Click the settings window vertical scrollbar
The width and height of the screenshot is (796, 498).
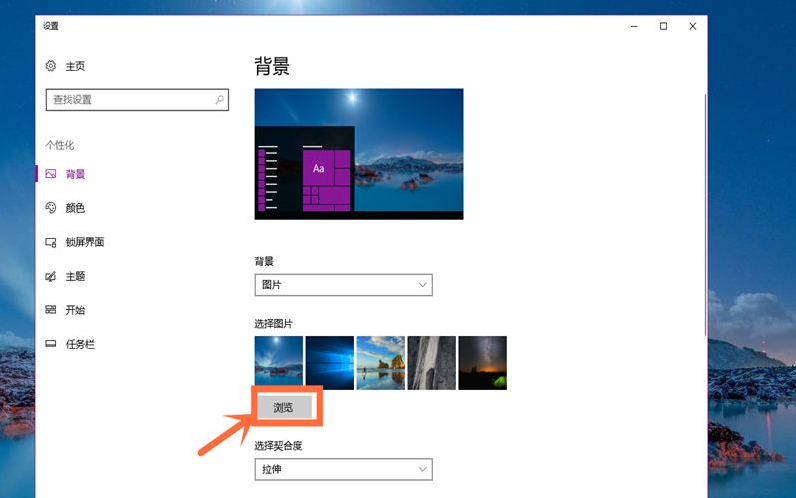tap(705, 215)
